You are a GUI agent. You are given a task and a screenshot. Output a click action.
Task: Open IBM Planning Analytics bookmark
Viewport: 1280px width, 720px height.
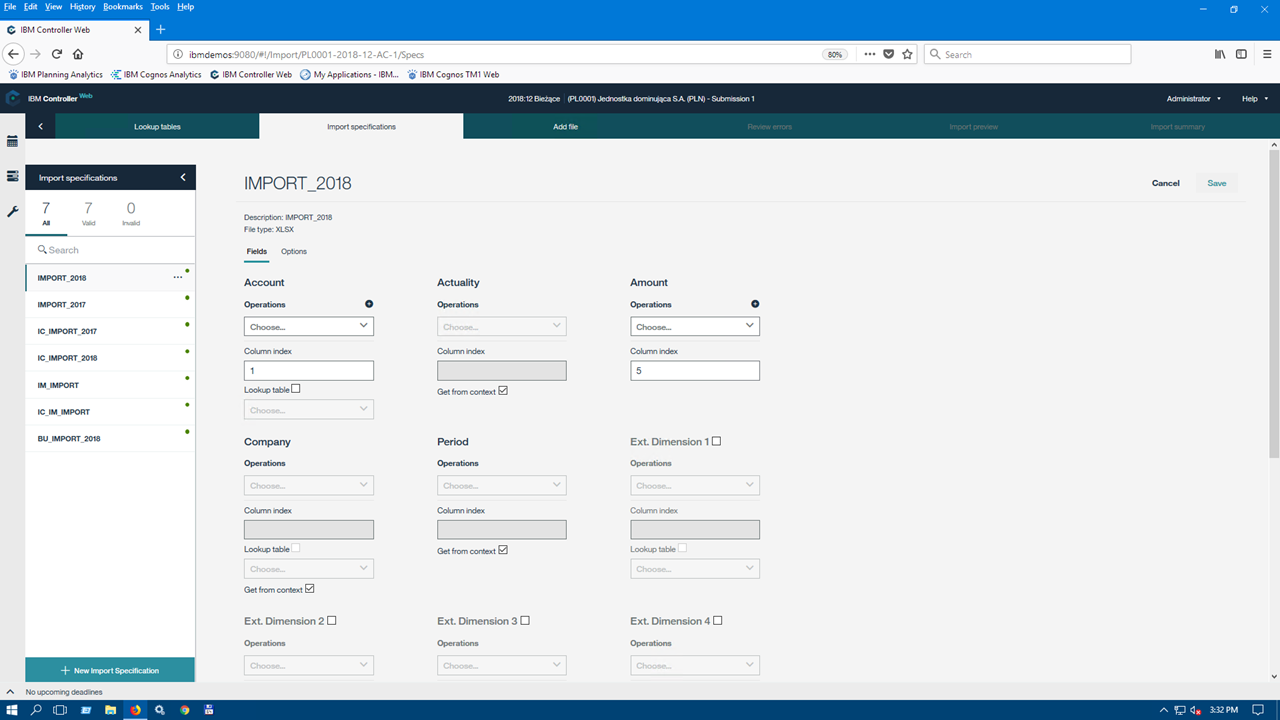pos(56,74)
